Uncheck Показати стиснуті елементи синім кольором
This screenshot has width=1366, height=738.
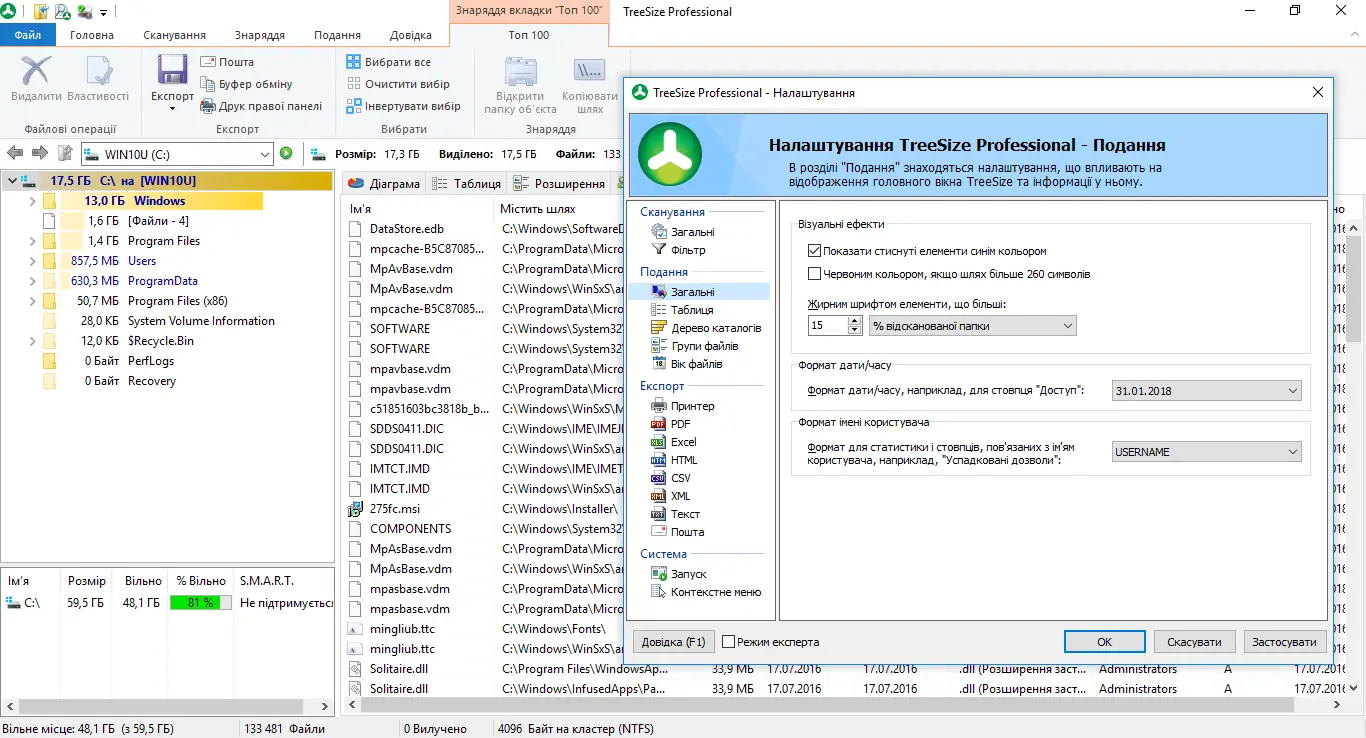click(x=814, y=251)
